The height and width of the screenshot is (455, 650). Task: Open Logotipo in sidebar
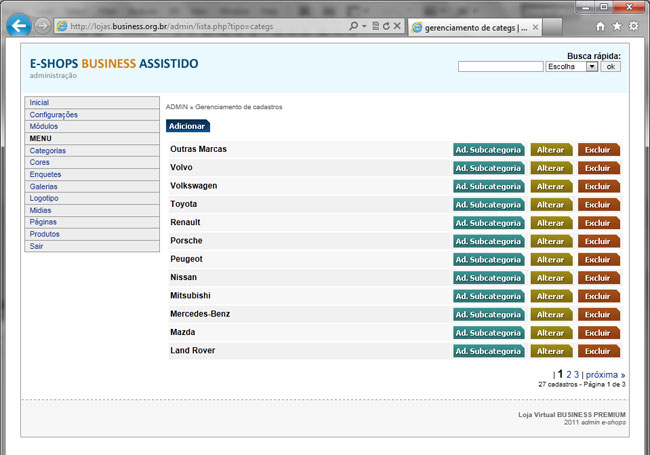point(92,198)
